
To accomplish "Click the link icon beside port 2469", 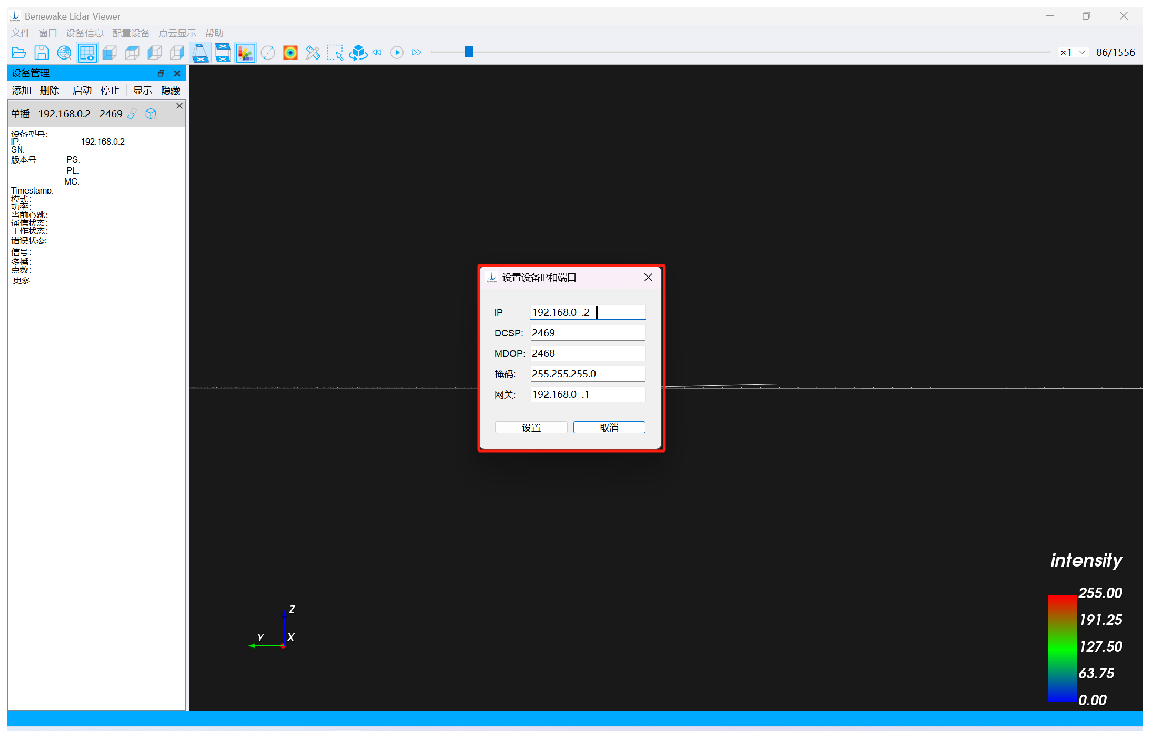I will pyautogui.click(x=132, y=114).
